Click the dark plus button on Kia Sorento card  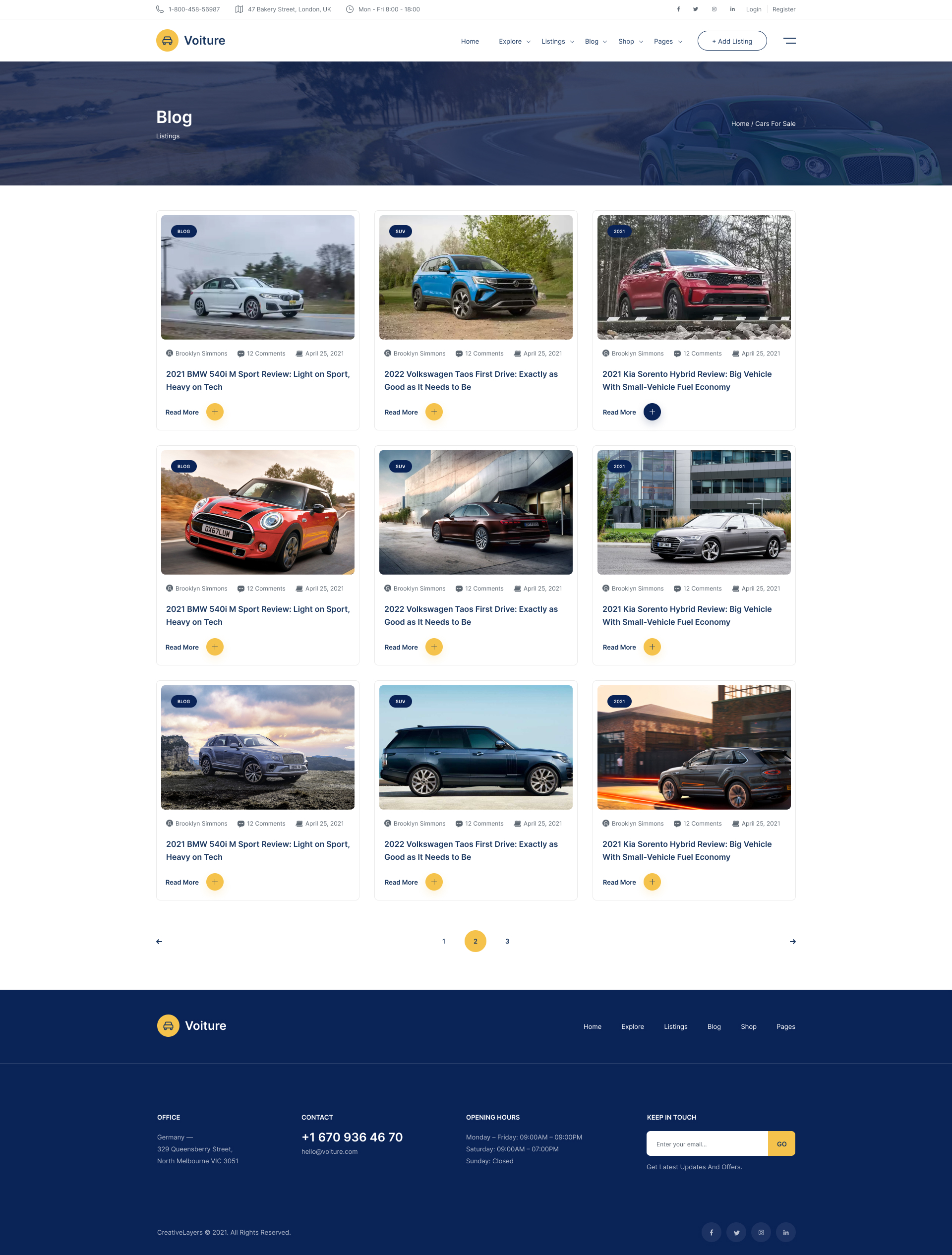point(653,412)
